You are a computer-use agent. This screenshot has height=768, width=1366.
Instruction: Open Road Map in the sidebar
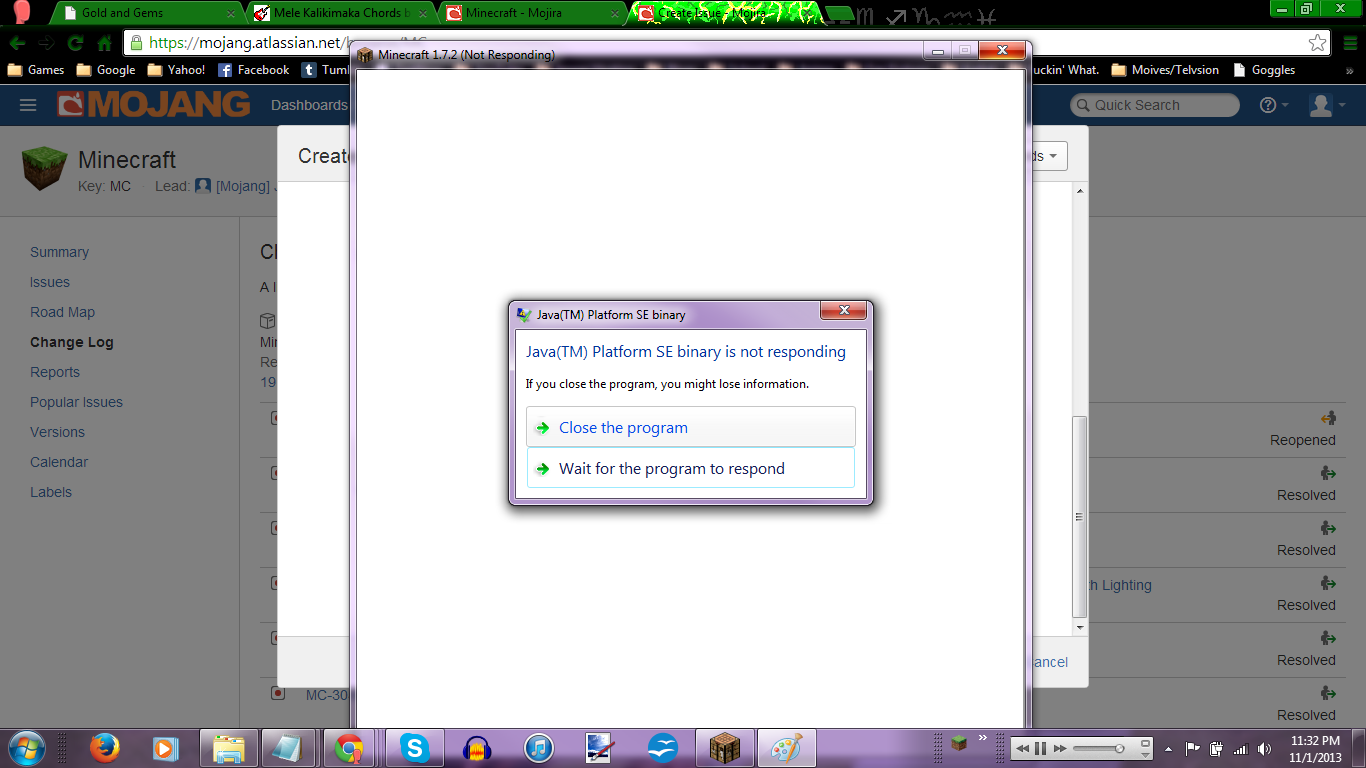(62, 312)
